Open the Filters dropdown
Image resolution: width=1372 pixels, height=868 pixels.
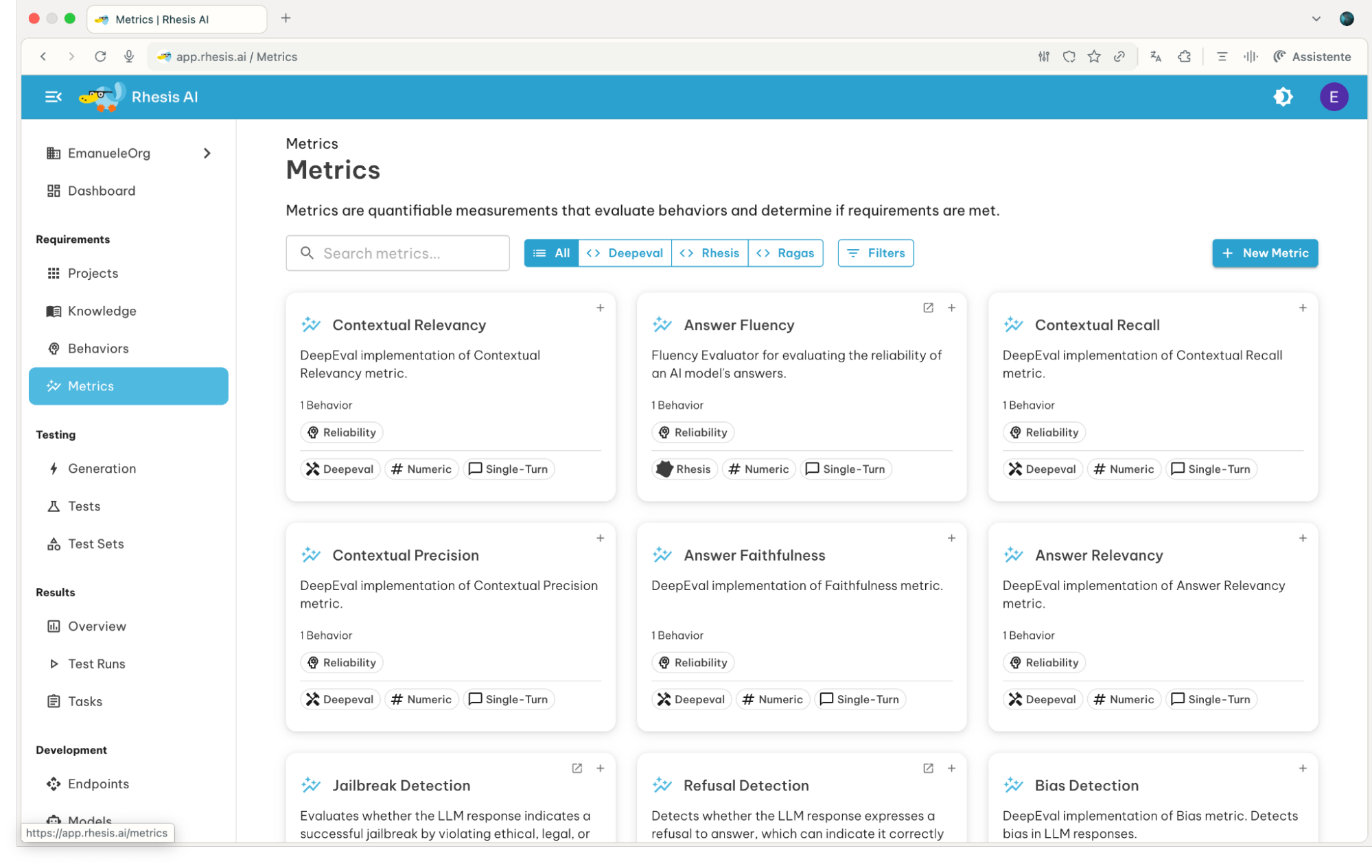875,253
